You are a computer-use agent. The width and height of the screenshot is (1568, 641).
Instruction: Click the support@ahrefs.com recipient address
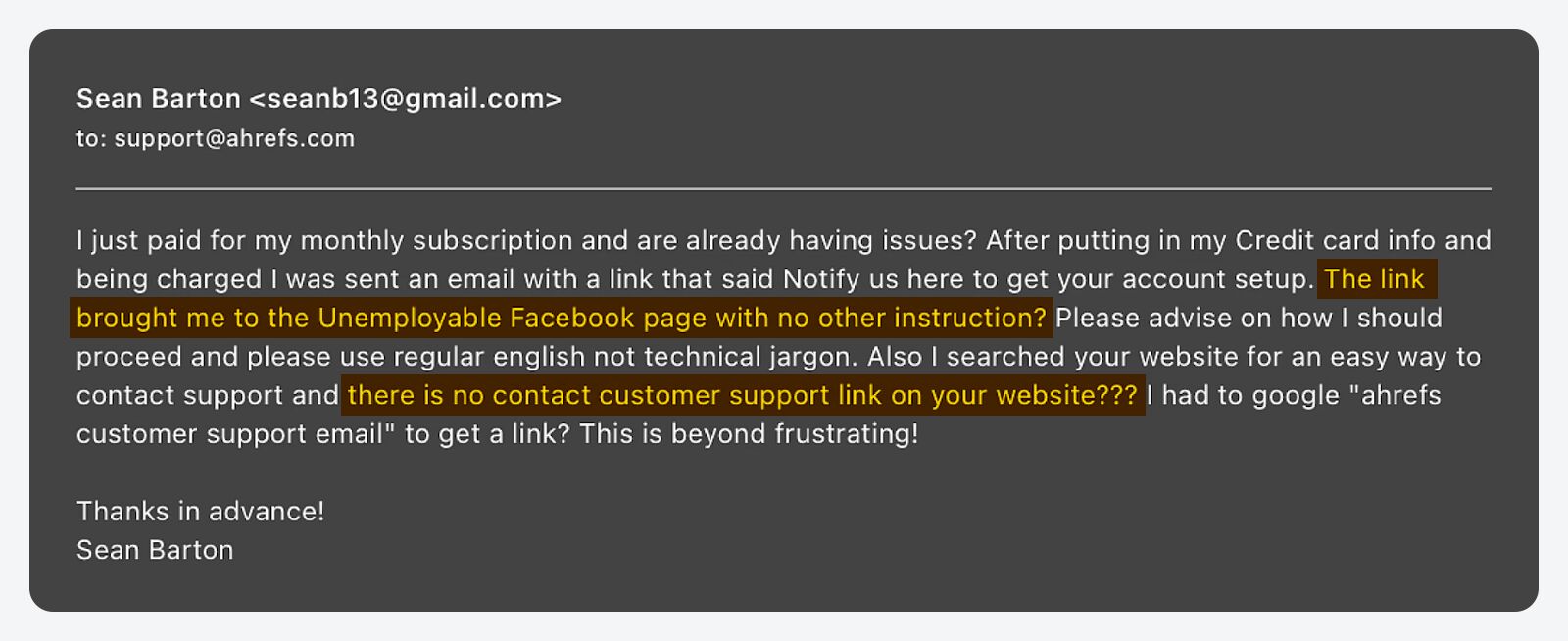pos(234,139)
